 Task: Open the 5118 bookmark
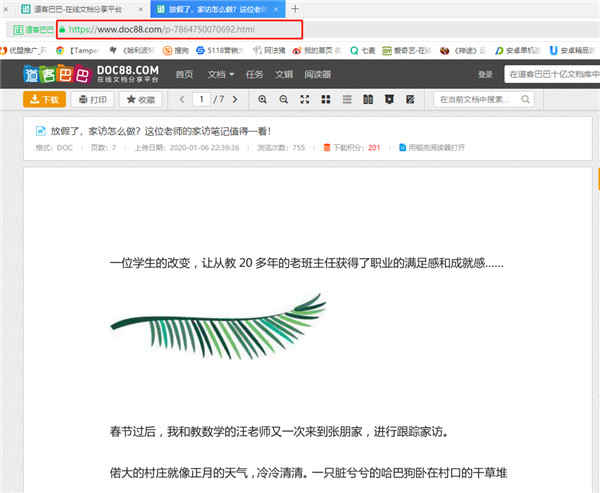point(219,51)
